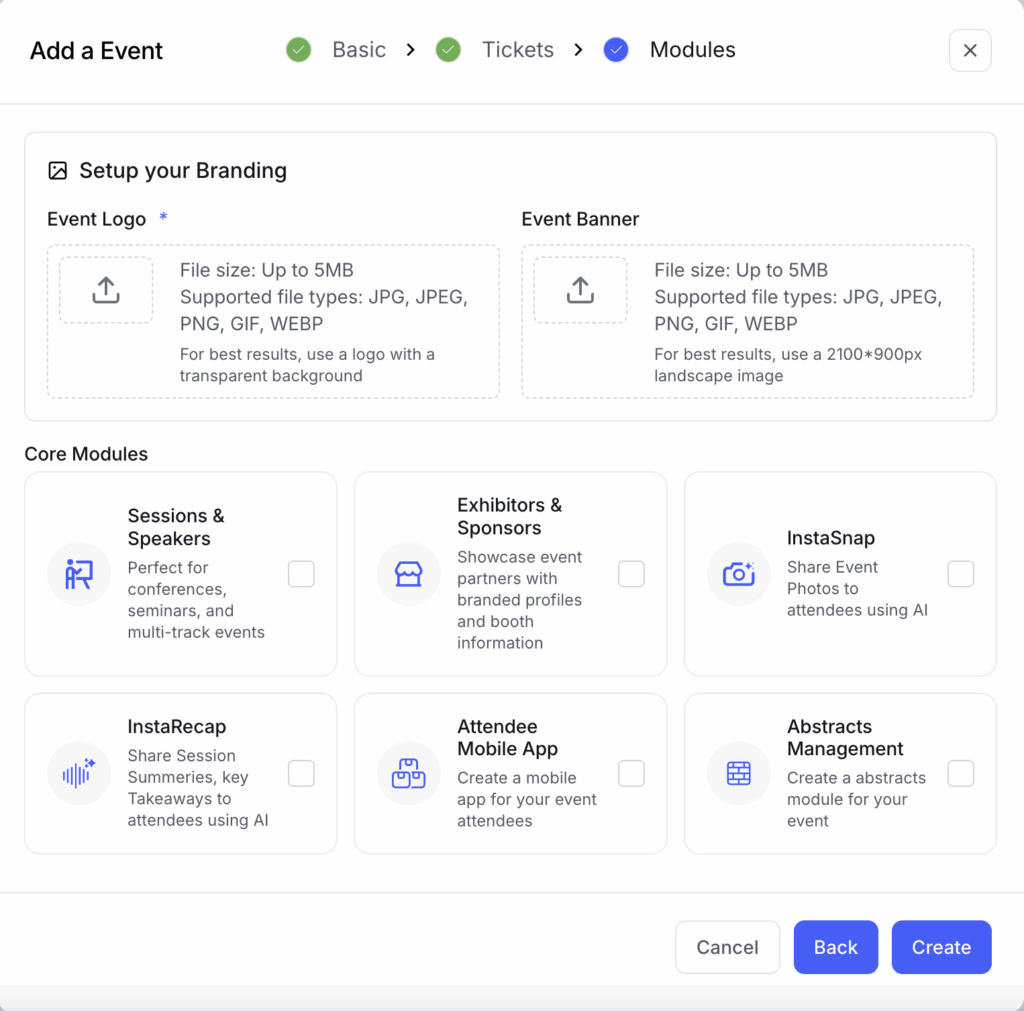Go to the Tickets step
The height and width of the screenshot is (1011, 1024).
(517, 50)
